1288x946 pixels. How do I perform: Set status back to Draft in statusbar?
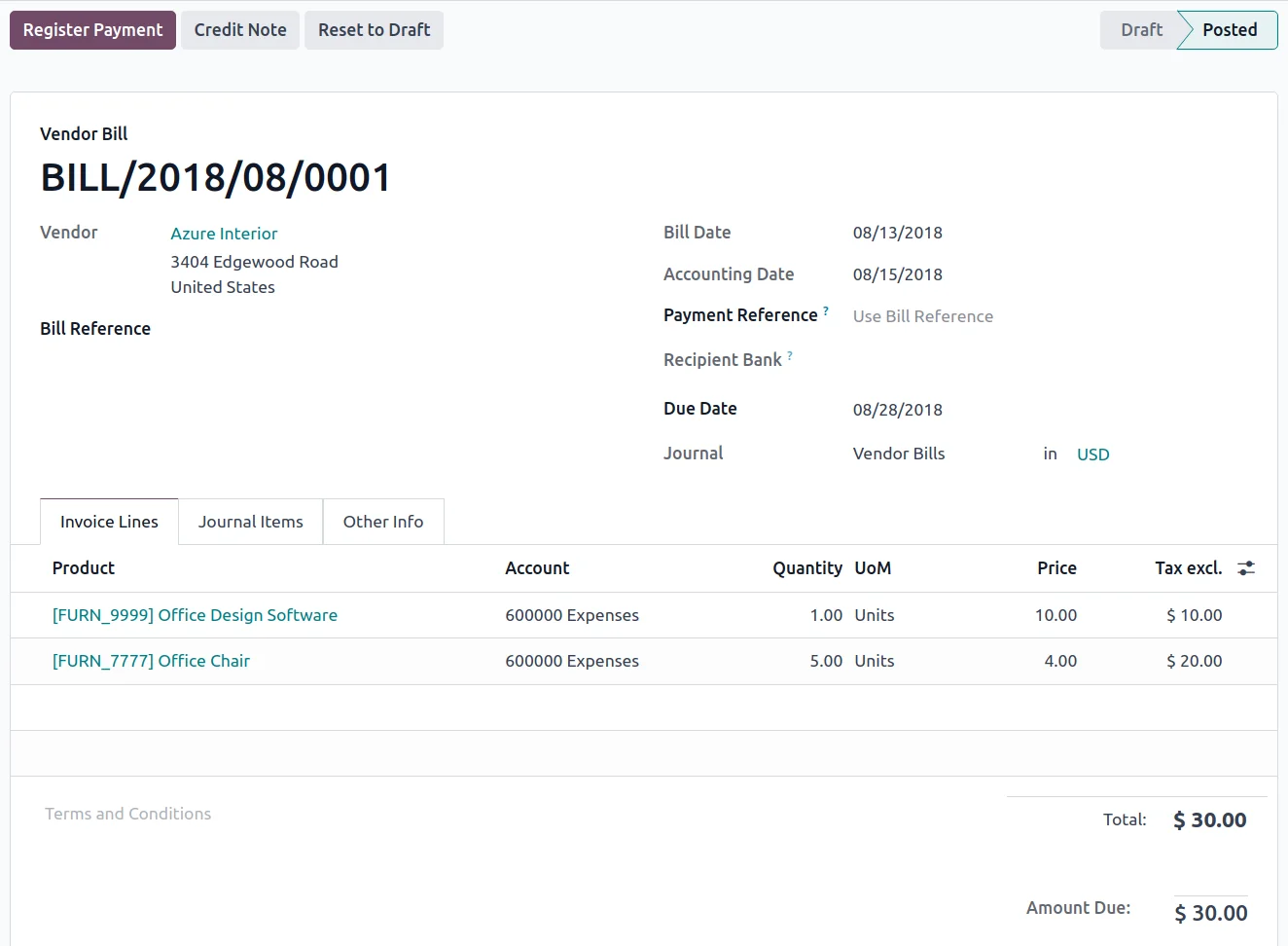tap(1140, 29)
